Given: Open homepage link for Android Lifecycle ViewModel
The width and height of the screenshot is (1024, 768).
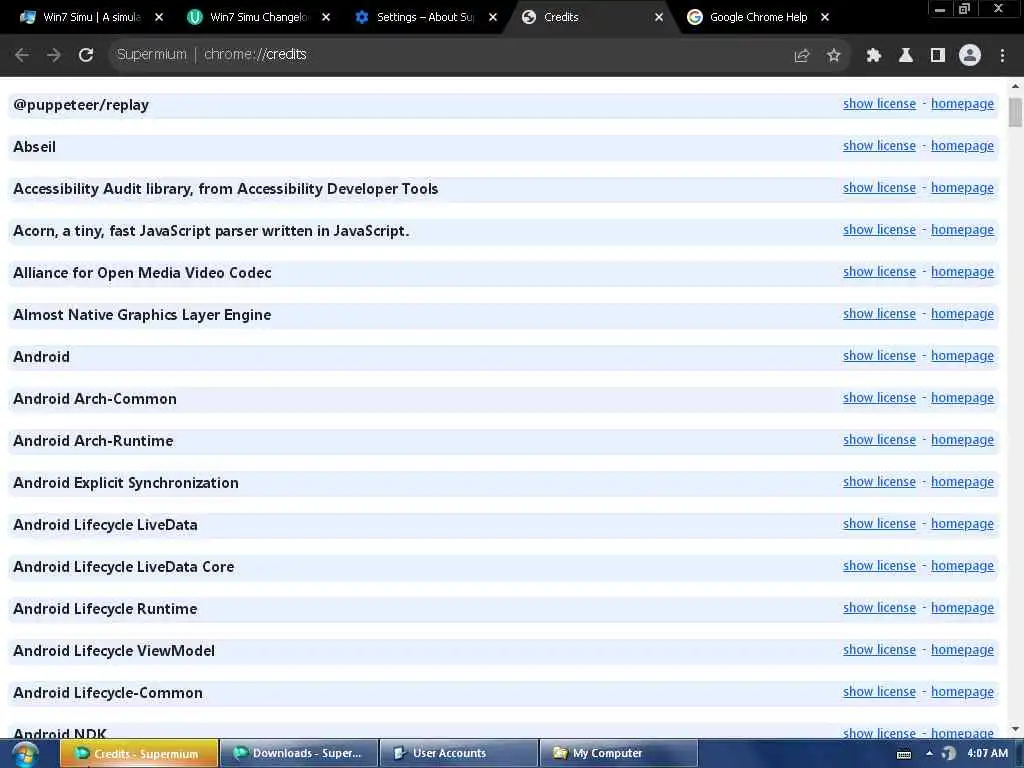Looking at the screenshot, I should tap(962, 650).
